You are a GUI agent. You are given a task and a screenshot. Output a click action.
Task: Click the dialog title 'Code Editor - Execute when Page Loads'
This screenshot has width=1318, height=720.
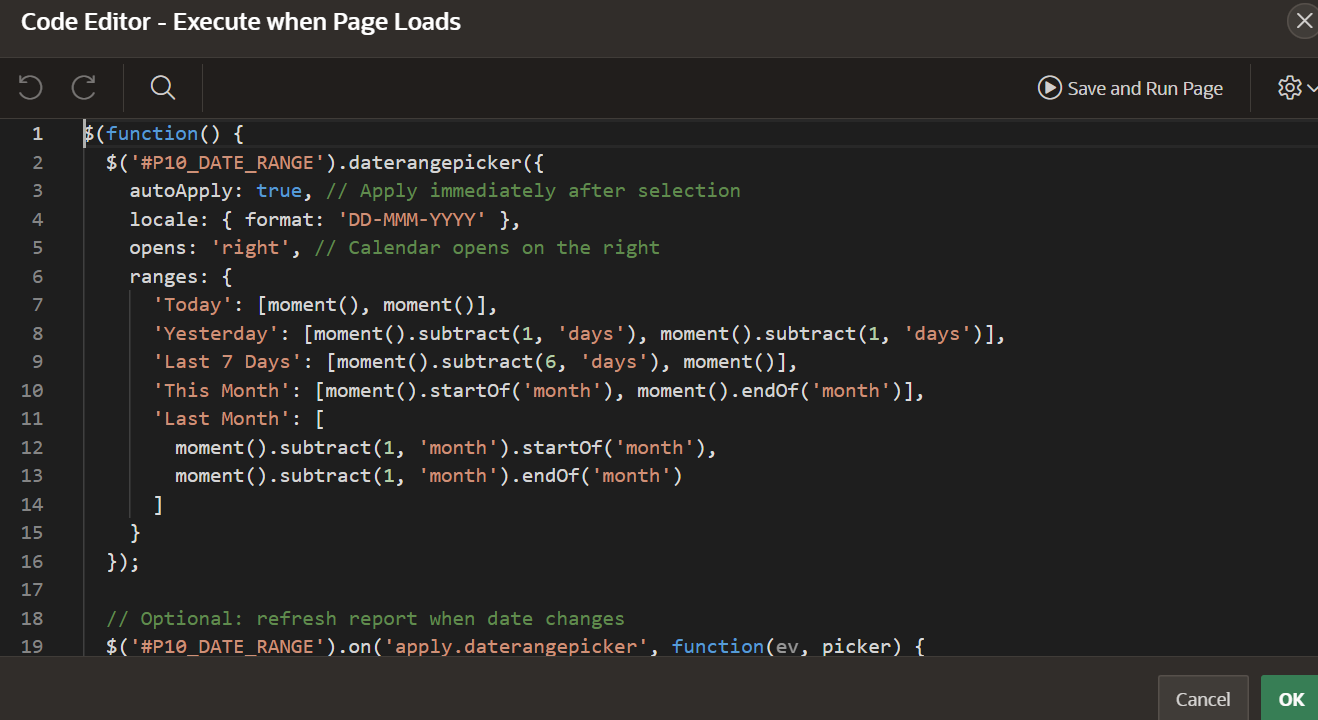[241, 22]
